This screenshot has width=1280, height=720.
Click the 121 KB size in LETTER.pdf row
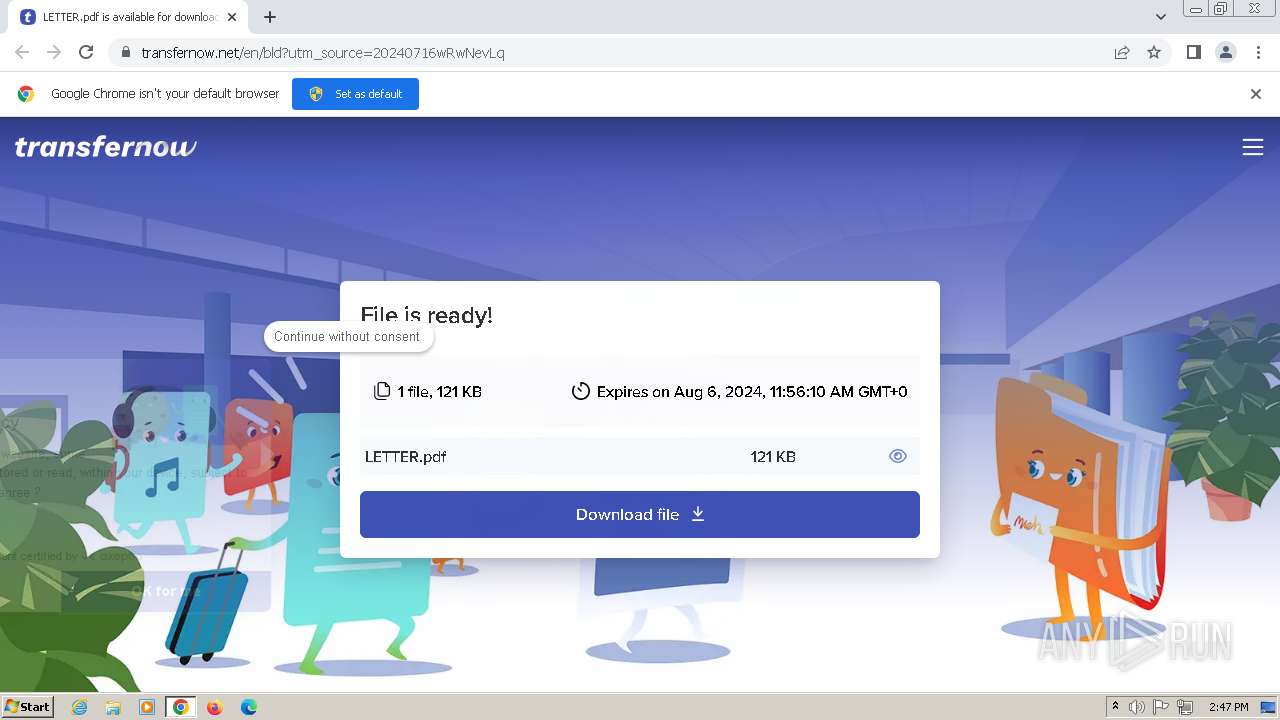(x=773, y=457)
